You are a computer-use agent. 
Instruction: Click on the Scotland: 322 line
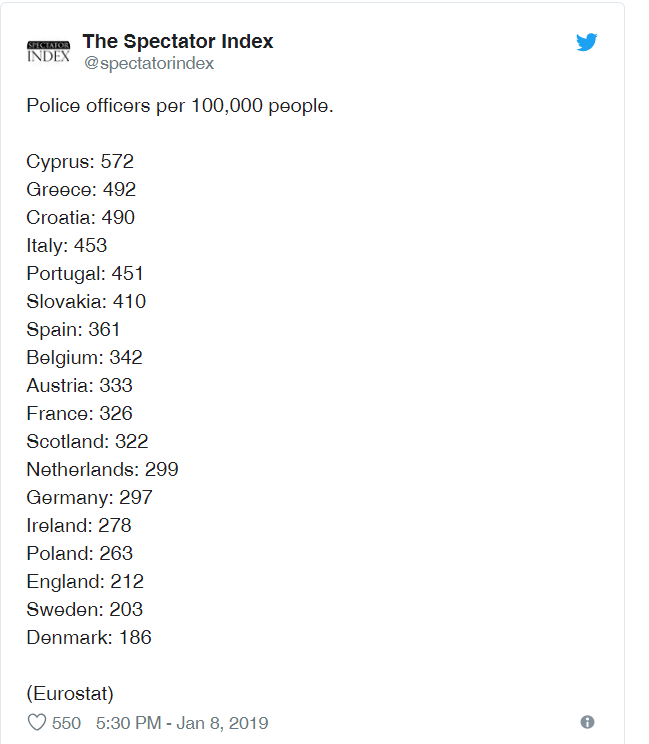point(87,441)
